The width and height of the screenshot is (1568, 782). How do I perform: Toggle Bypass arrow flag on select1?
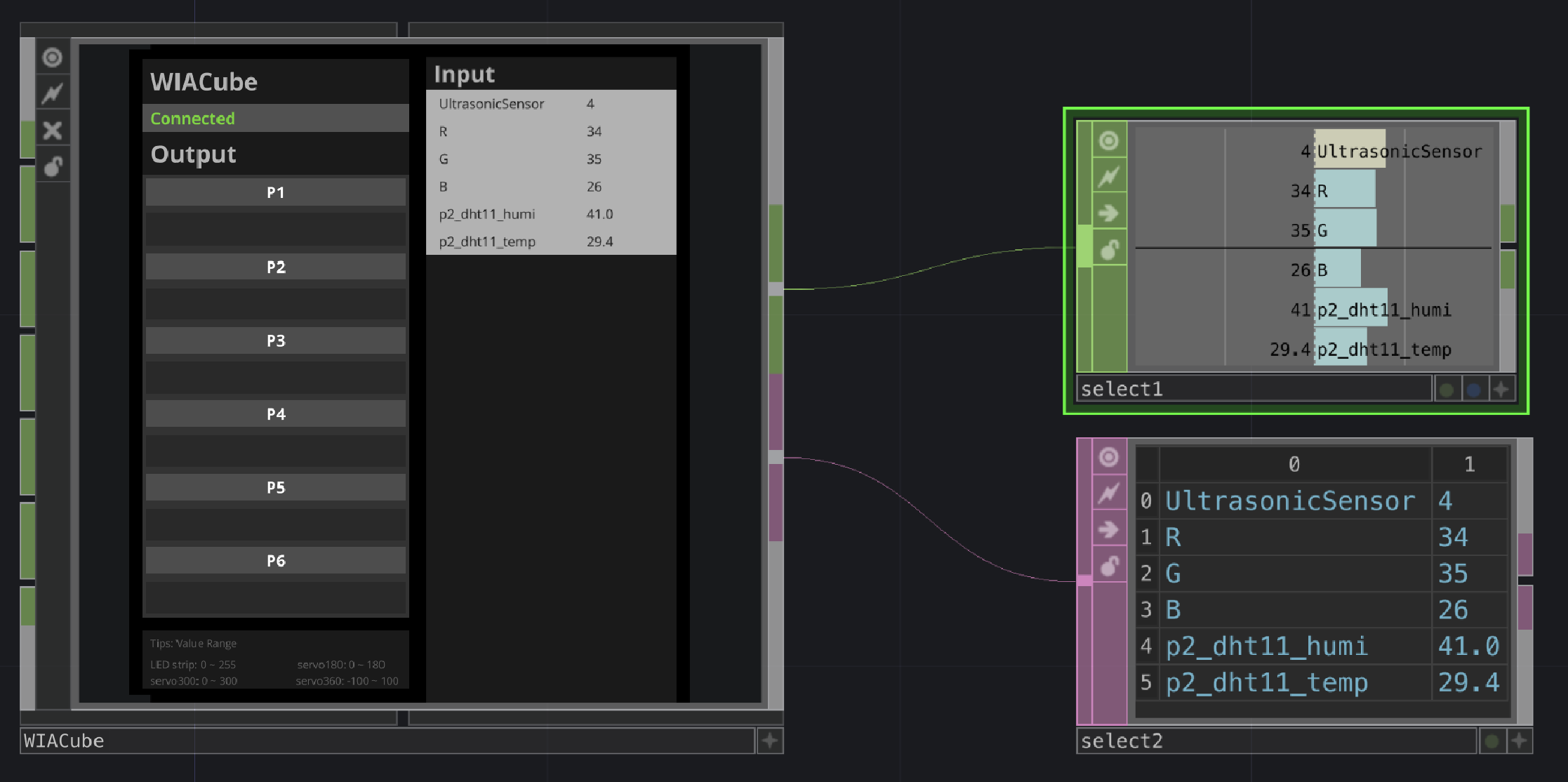tap(1109, 213)
